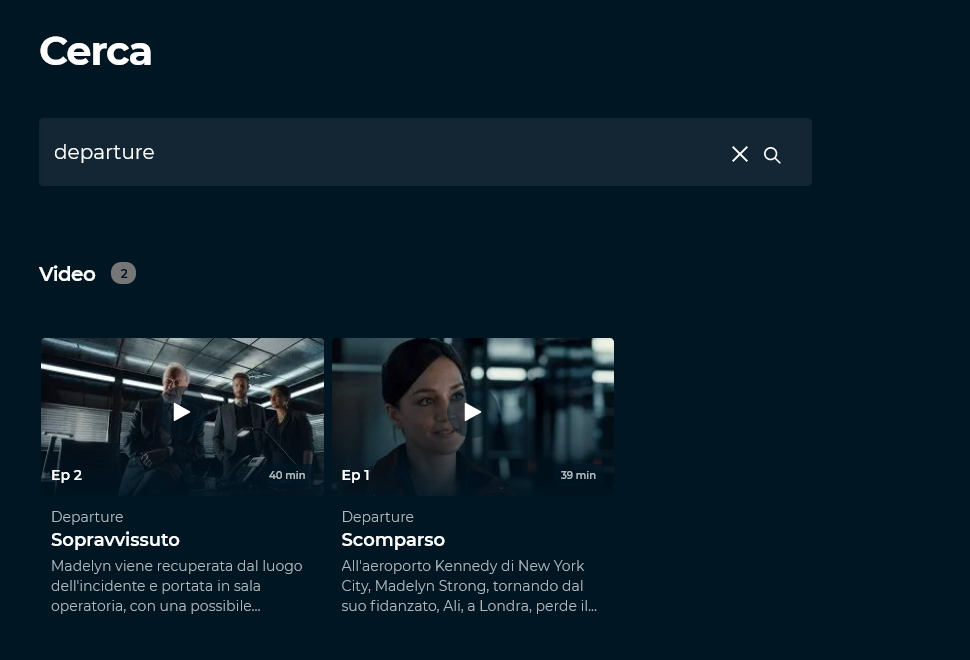970x660 pixels.
Task: Click the Video count badge showing 2
Action: point(124,273)
